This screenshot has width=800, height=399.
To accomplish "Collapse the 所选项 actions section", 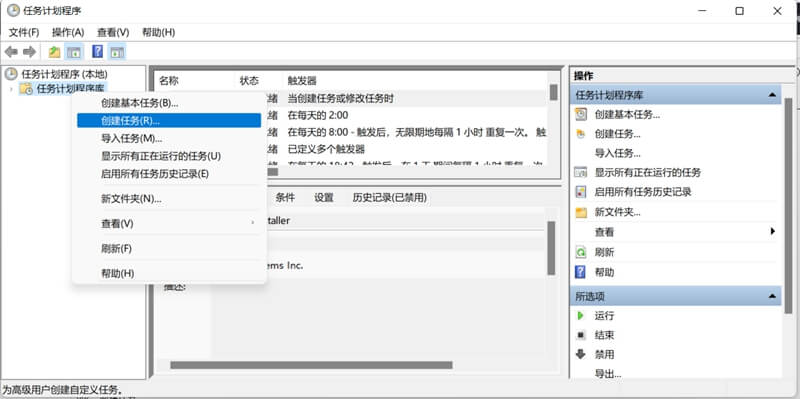I will (772, 296).
